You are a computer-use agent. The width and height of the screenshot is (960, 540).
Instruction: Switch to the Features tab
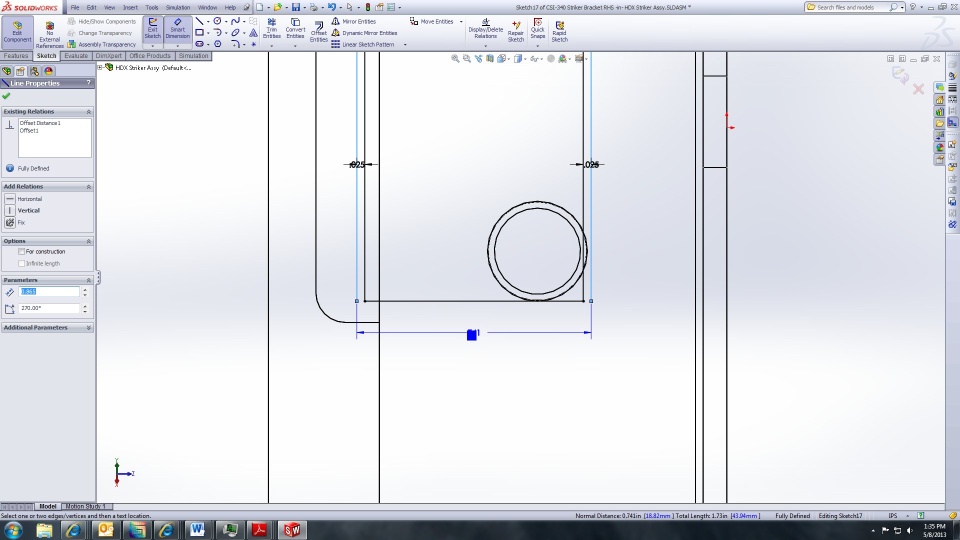16,56
